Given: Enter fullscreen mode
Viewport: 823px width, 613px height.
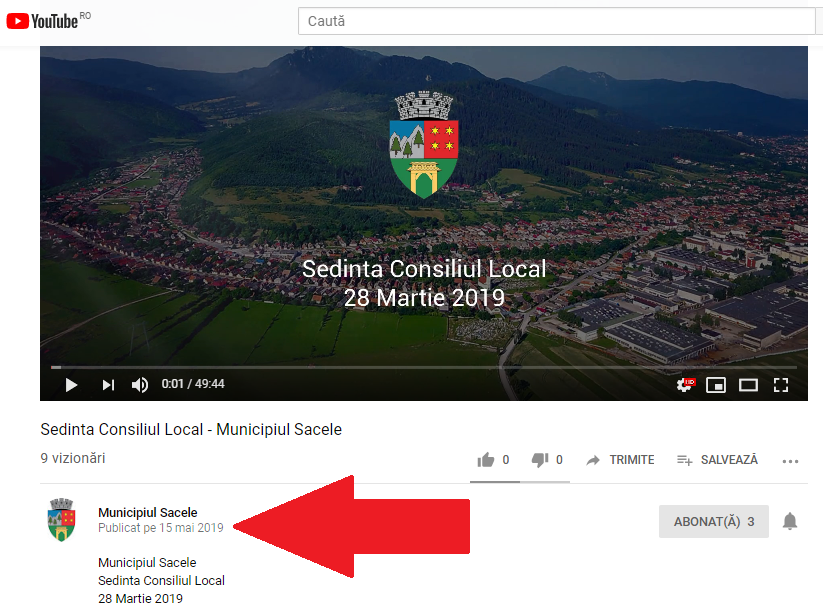Looking at the screenshot, I should tap(781, 384).
